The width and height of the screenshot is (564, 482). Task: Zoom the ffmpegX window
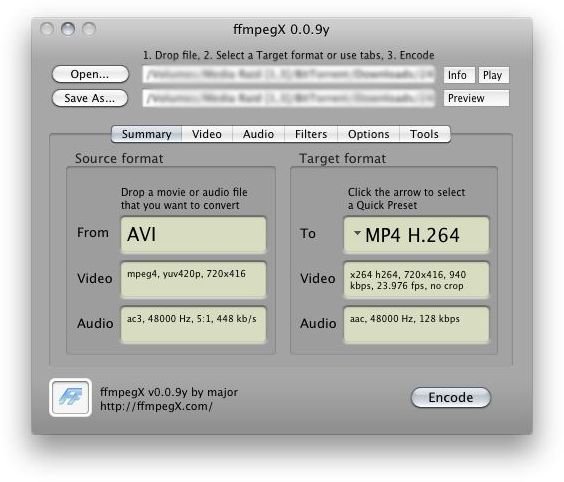coord(89,29)
